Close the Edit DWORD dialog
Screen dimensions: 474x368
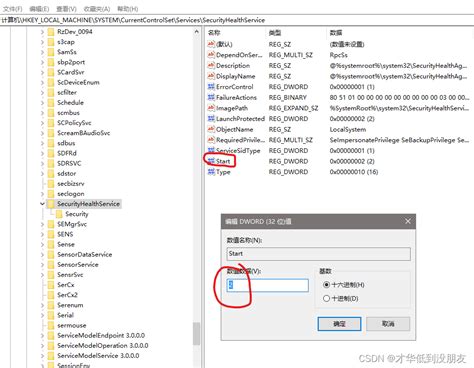point(408,221)
